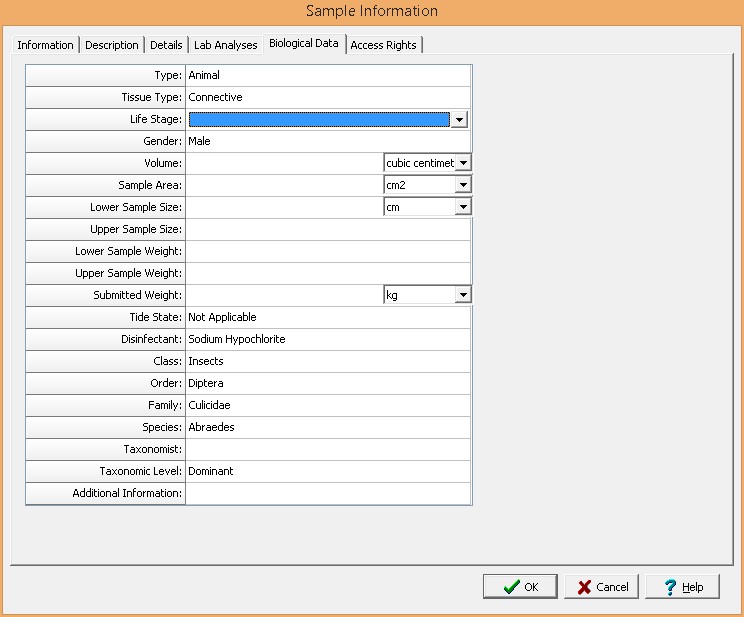The image size is (744, 617).
Task: Select the Lab Analyses tab
Action: click(x=226, y=45)
